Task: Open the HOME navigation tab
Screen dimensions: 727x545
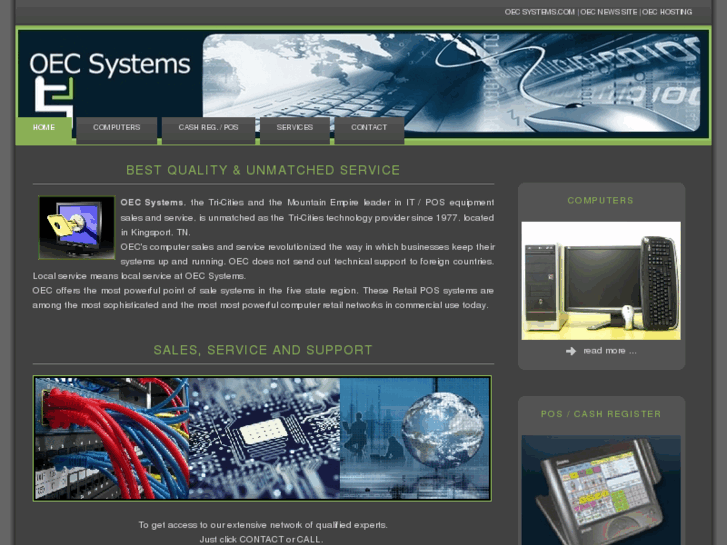Action: click(44, 129)
